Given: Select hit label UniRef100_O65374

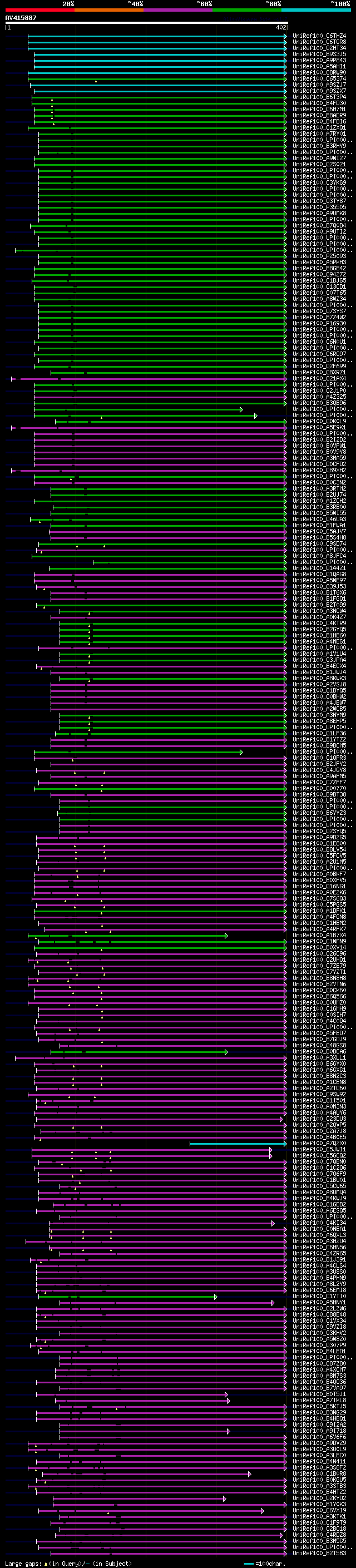Looking at the screenshot, I should pos(319,78).
